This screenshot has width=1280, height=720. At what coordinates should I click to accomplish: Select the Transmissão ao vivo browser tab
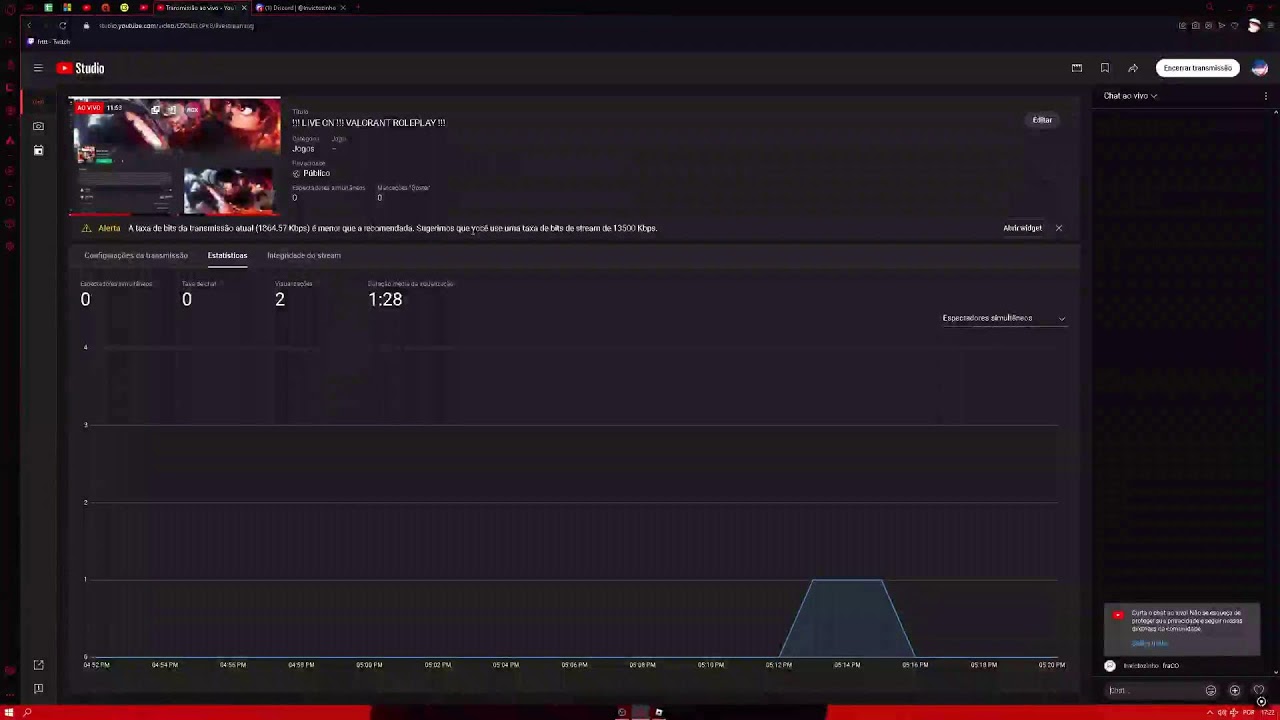tap(200, 7)
